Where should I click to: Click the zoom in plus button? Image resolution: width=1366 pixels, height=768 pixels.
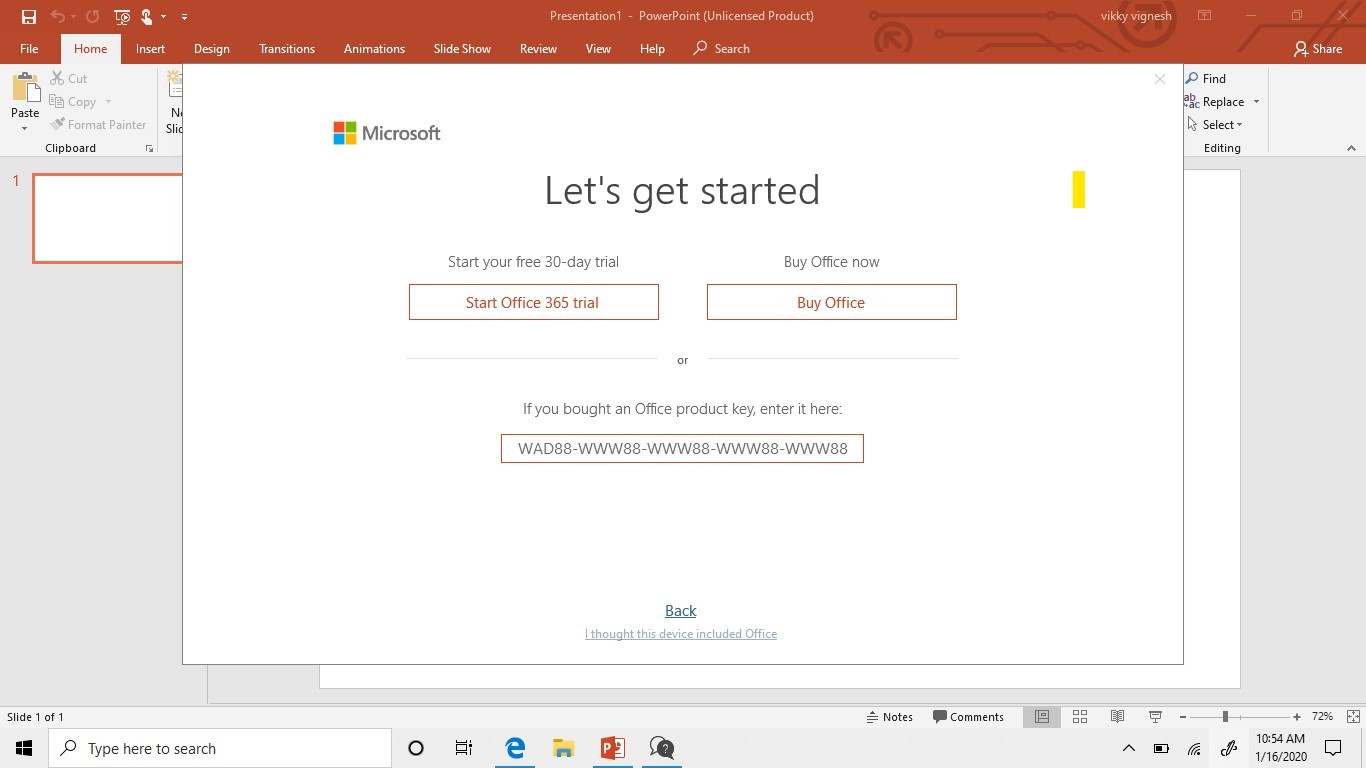(1297, 717)
